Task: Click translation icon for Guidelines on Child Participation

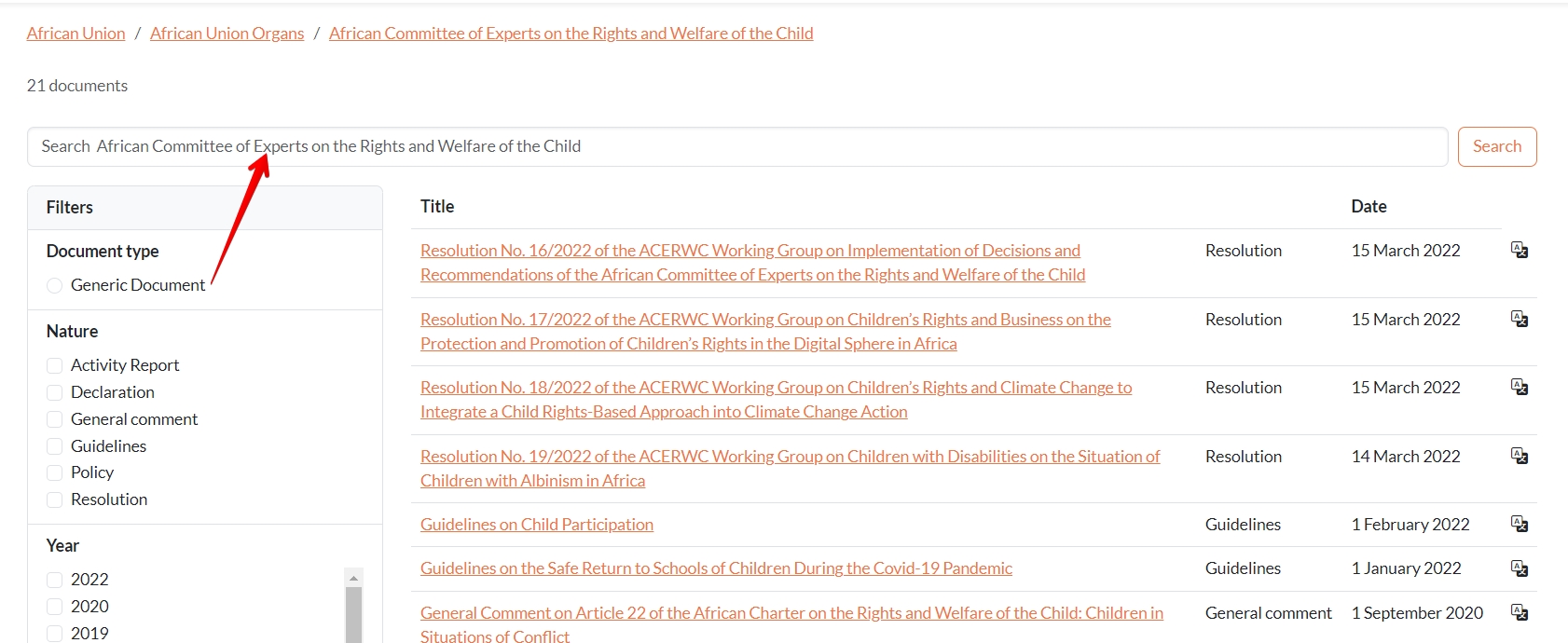Action: tap(1519, 524)
